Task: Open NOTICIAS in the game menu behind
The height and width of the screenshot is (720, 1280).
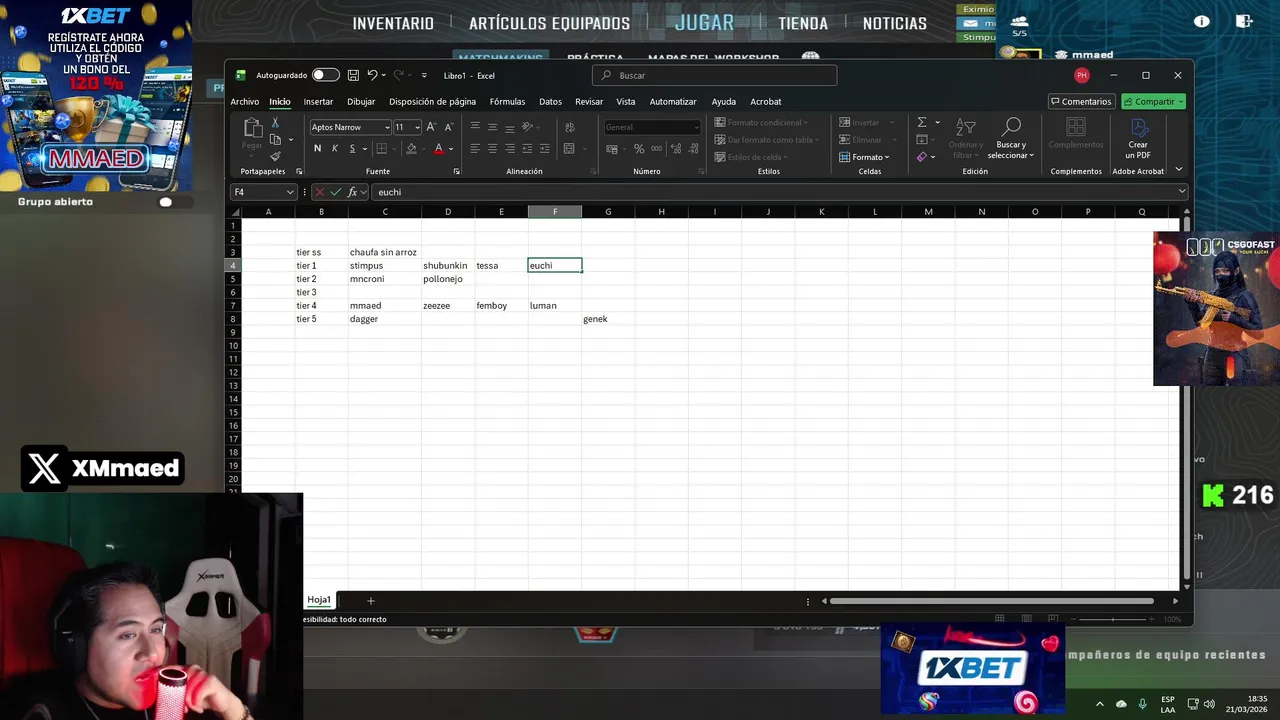Action: click(x=895, y=23)
